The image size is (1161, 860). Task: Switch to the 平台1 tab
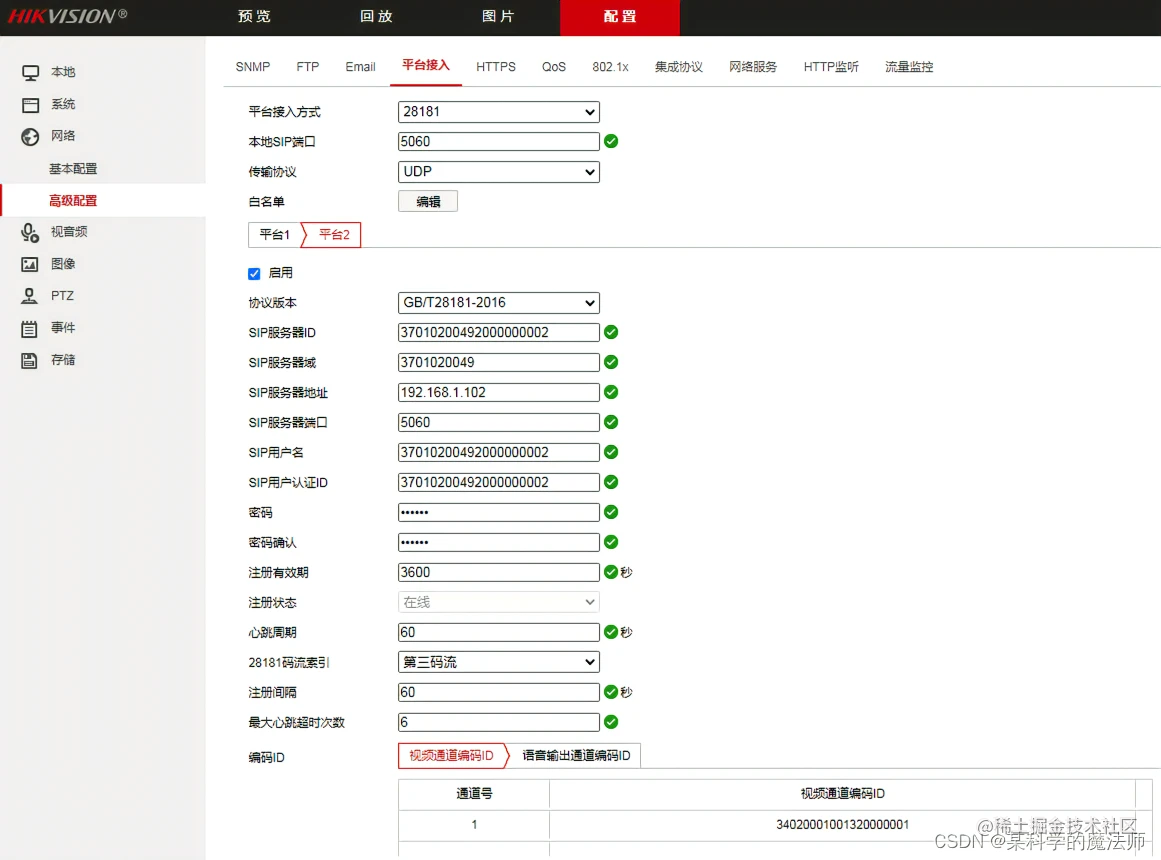click(273, 234)
